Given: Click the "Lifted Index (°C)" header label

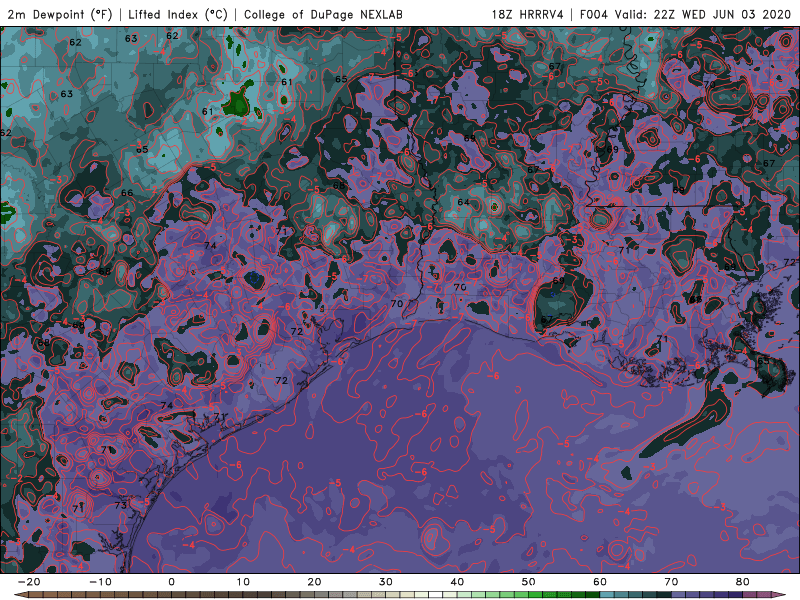Looking at the screenshot, I should 178,14.
